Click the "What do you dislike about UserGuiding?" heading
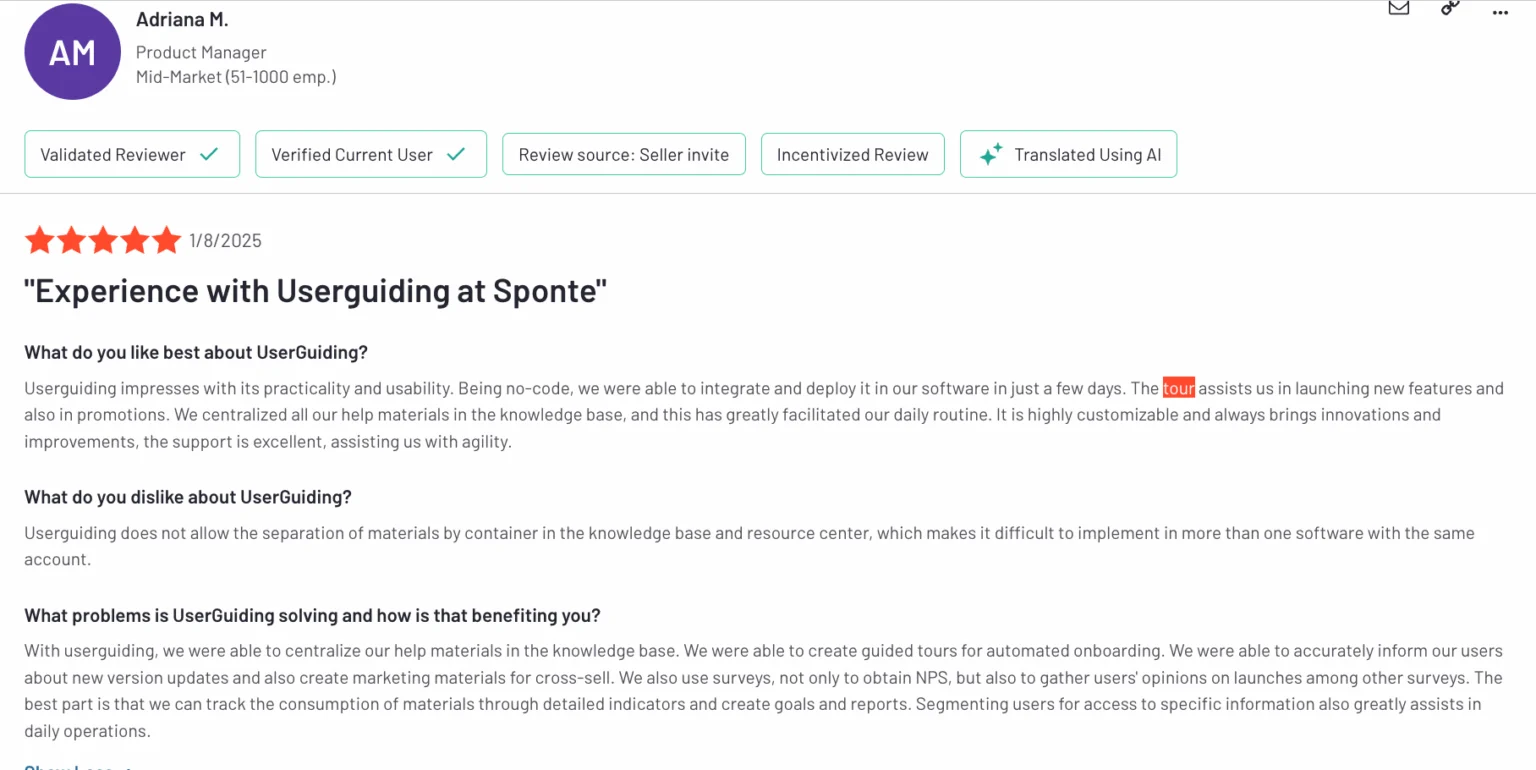The image size is (1536, 770). pos(188,497)
